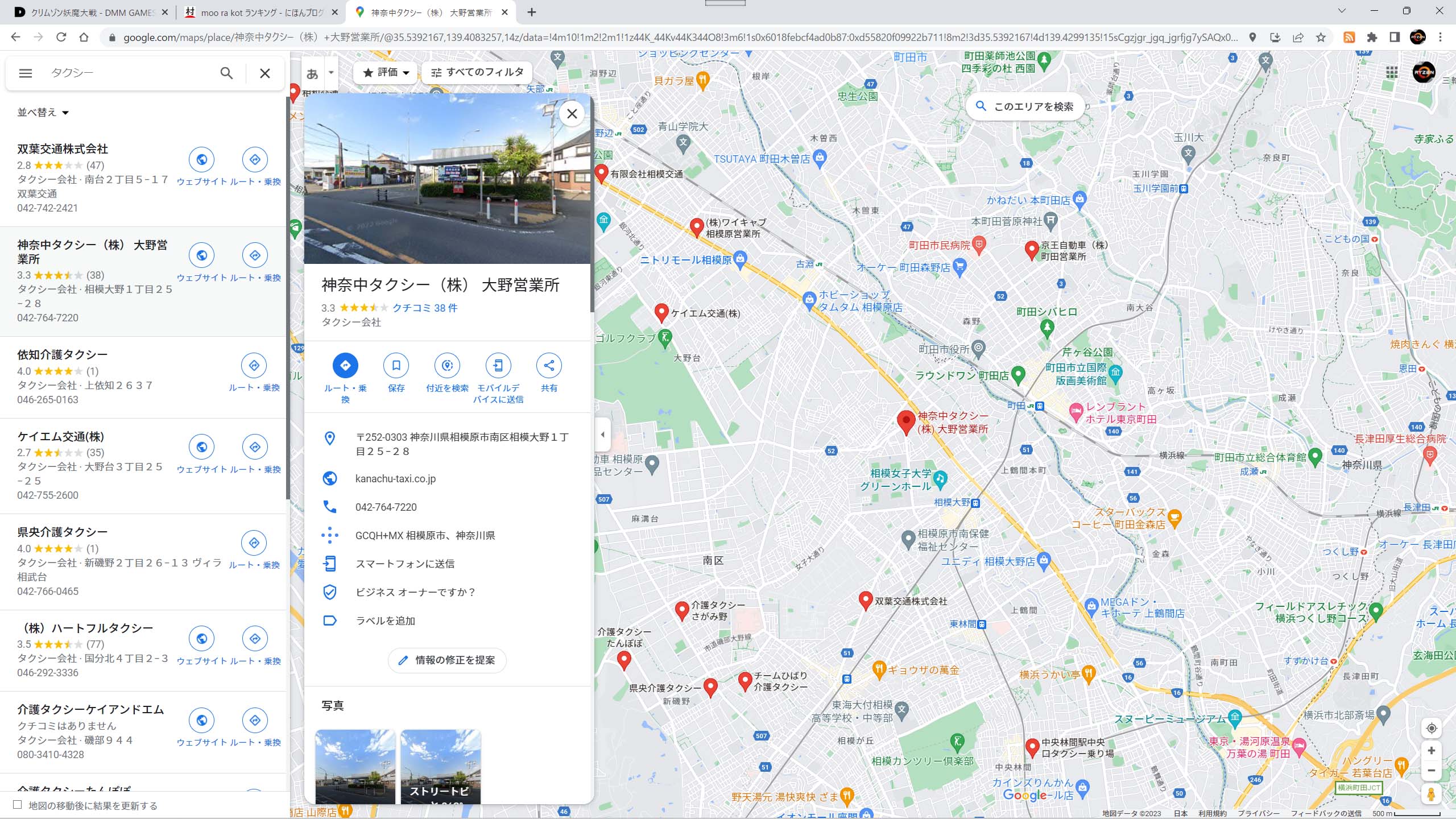Switch to moo ra kot ランキング tab

261,12
